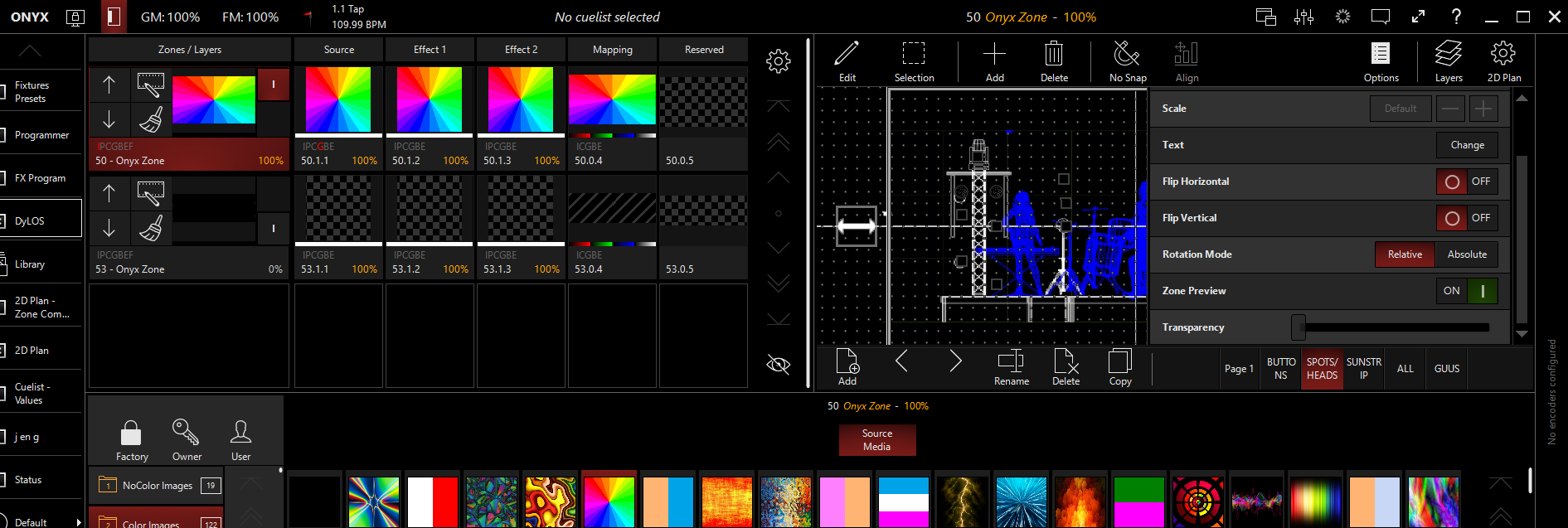
Task: Add a new page with Add icon
Action: coord(847,367)
